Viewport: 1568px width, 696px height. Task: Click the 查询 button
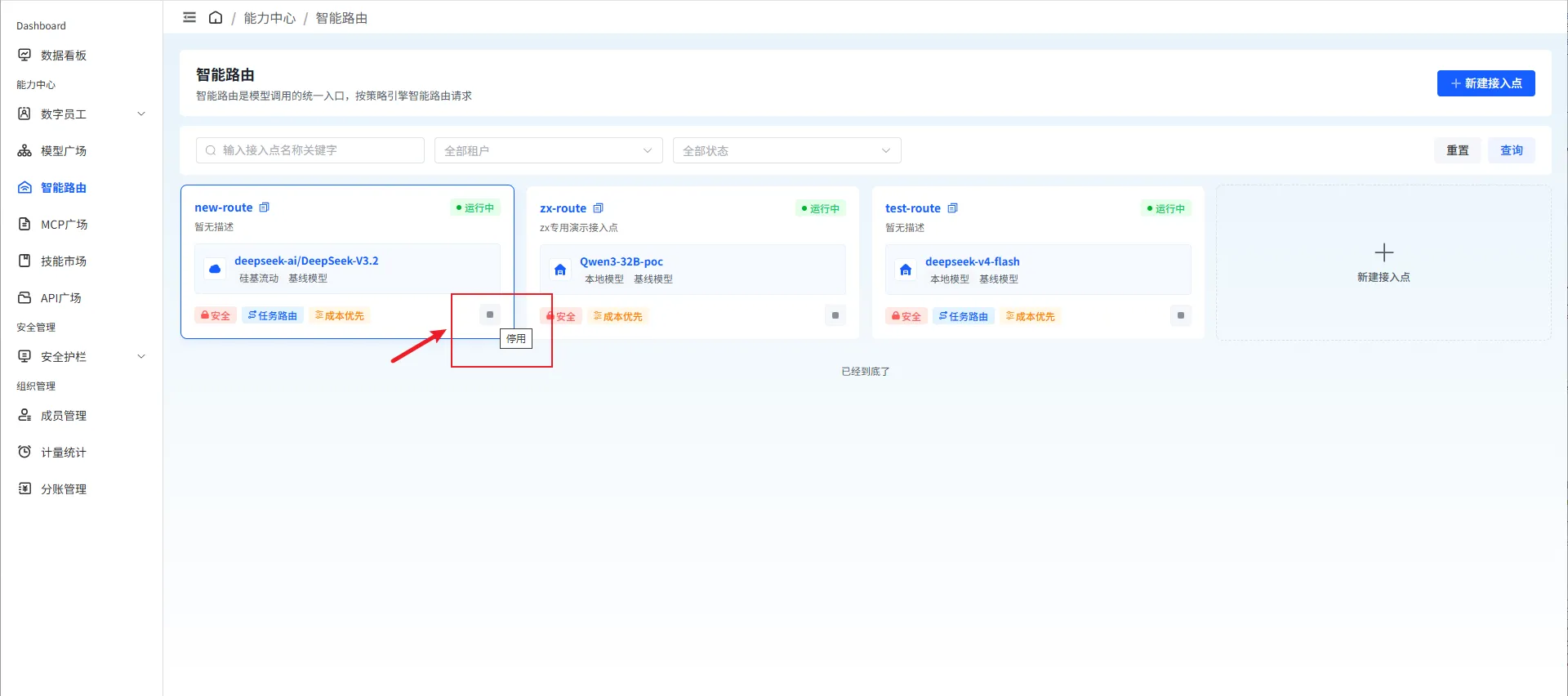point(1512,150)
